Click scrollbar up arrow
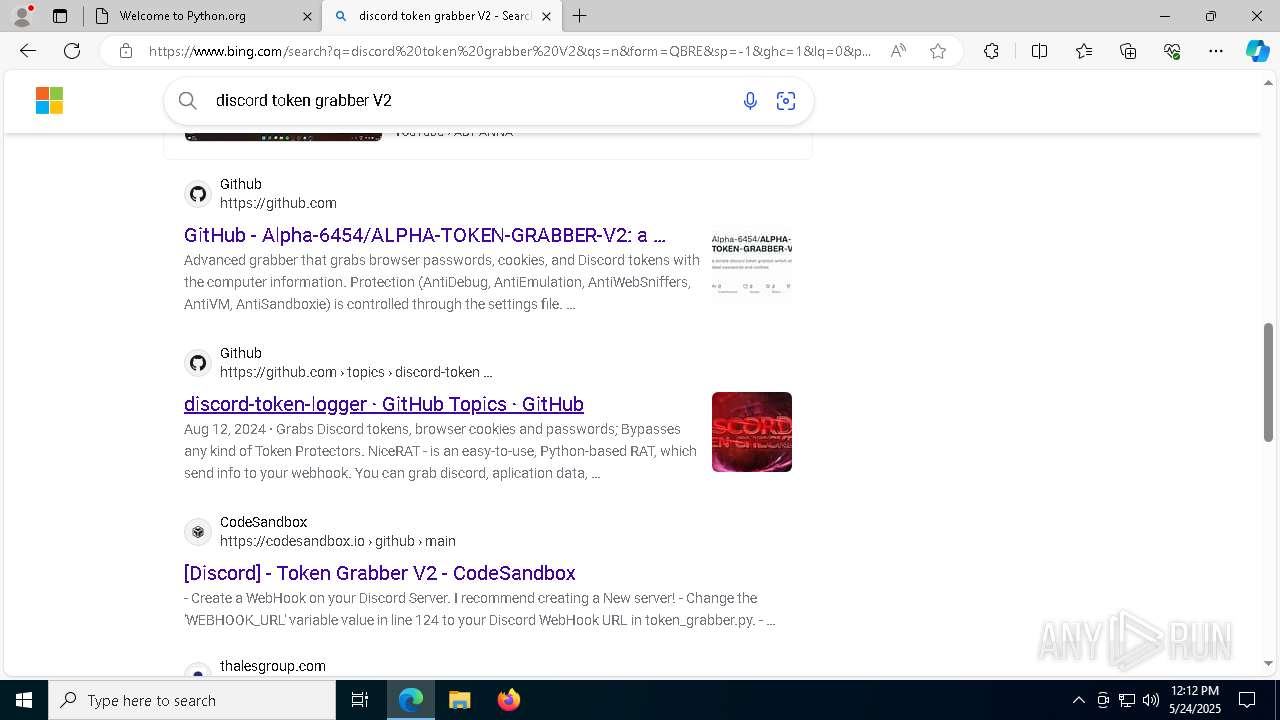The image size is (1280, 720). (1268, 84)
